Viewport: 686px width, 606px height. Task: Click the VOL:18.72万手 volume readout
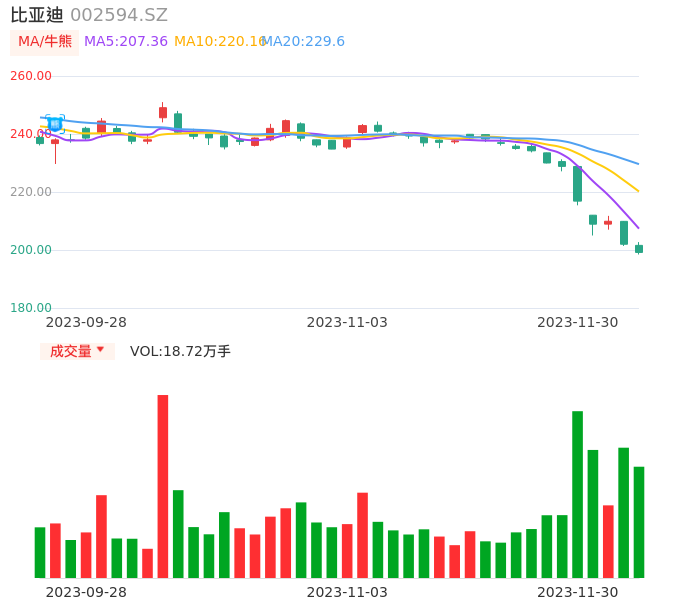(180, 351)
